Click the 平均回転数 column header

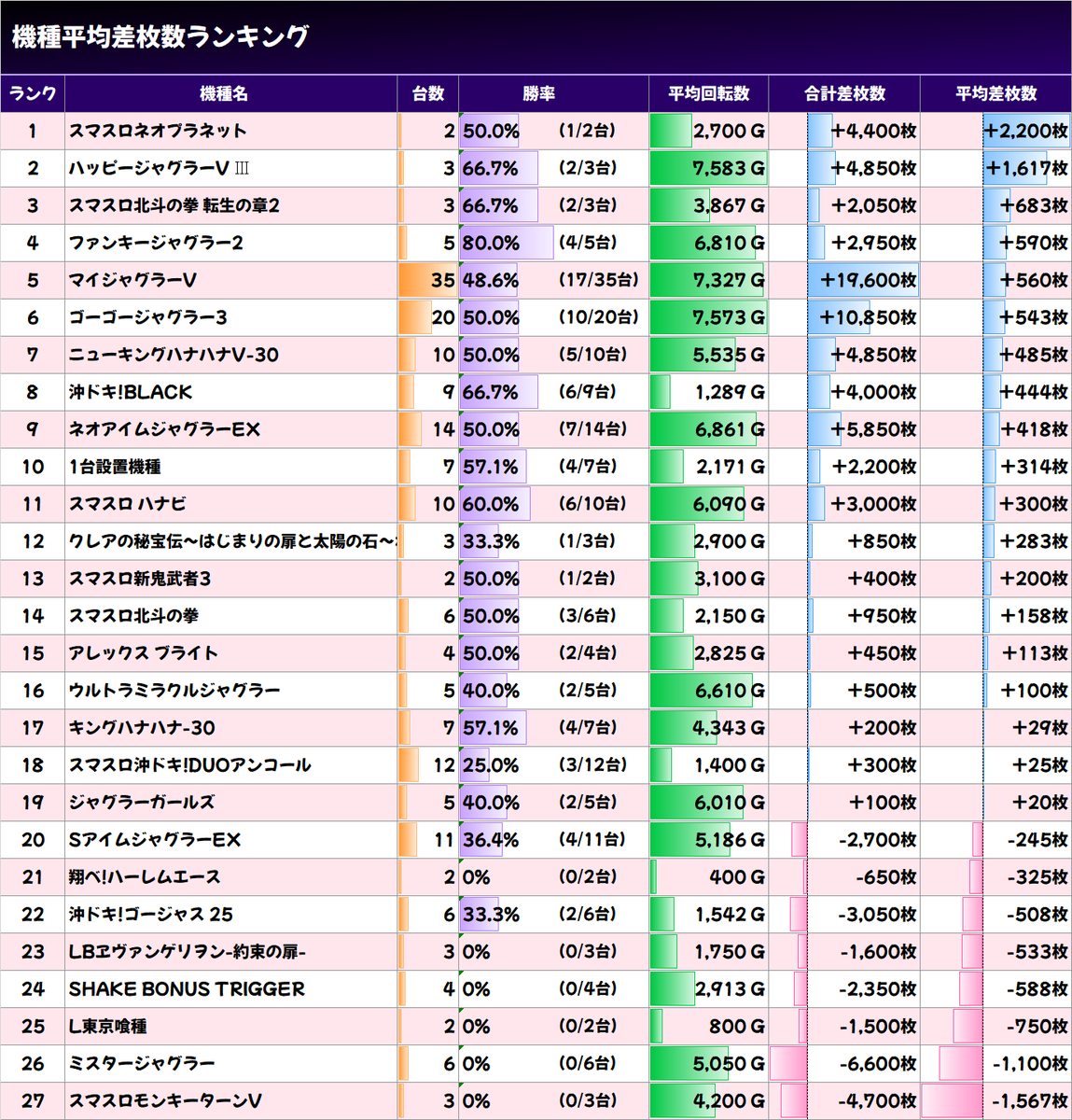point(708,93)
